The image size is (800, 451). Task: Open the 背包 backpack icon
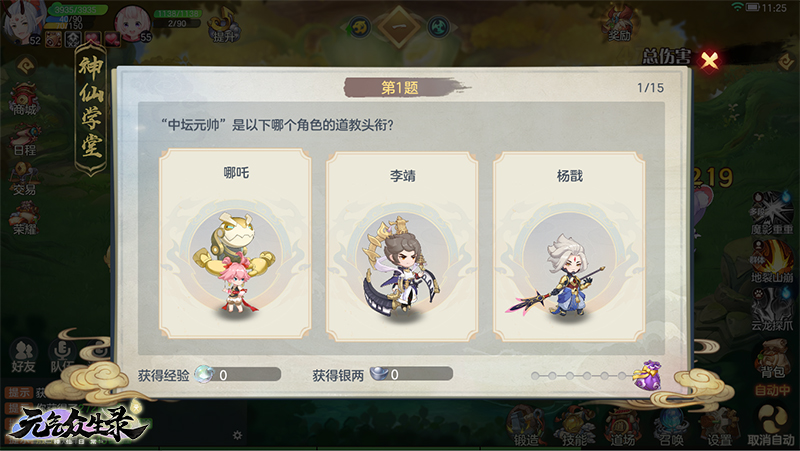point(772,360)
